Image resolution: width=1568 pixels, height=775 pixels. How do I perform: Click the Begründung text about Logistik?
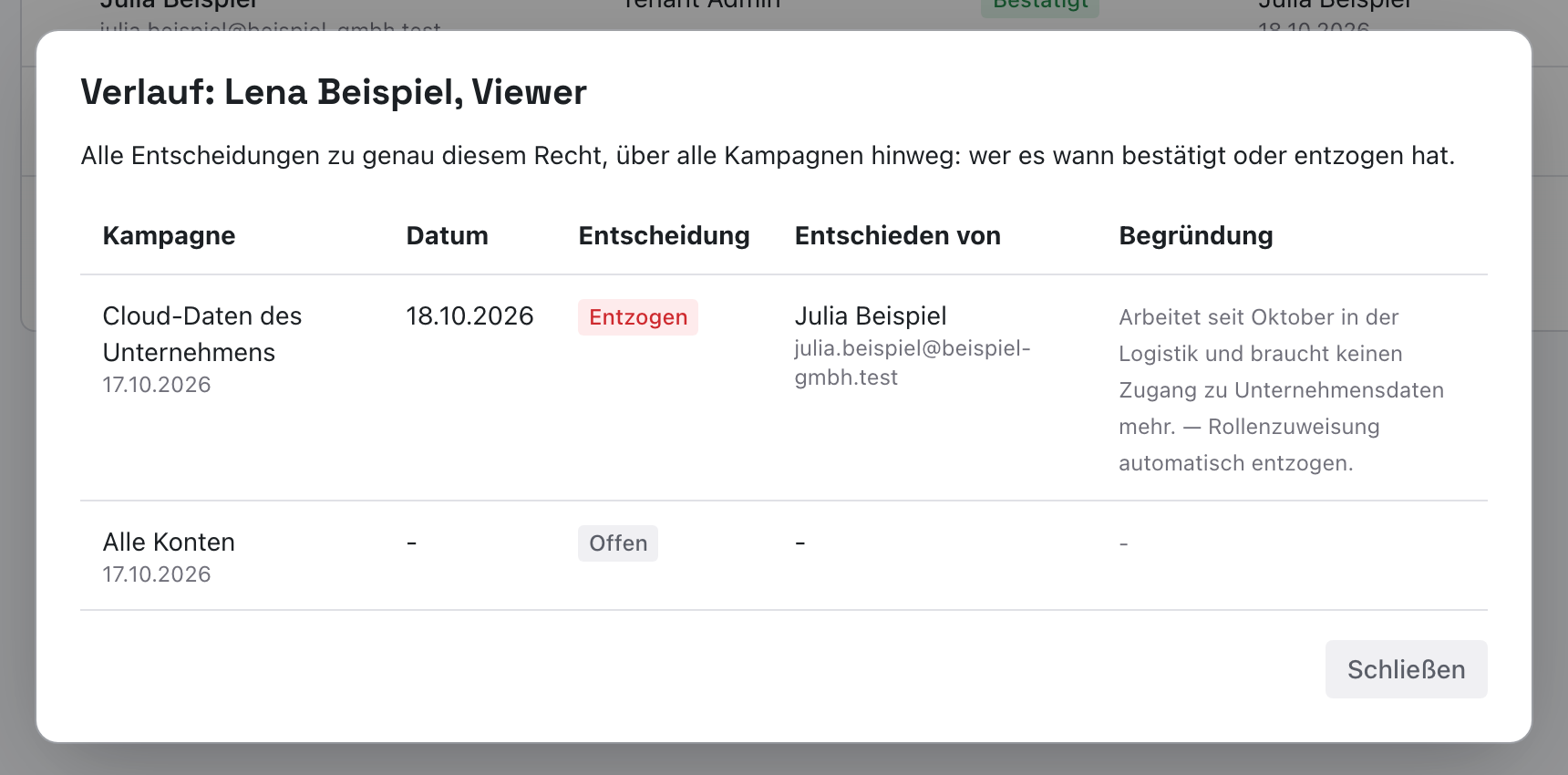pyautogui.click(x=1281, y=390)
